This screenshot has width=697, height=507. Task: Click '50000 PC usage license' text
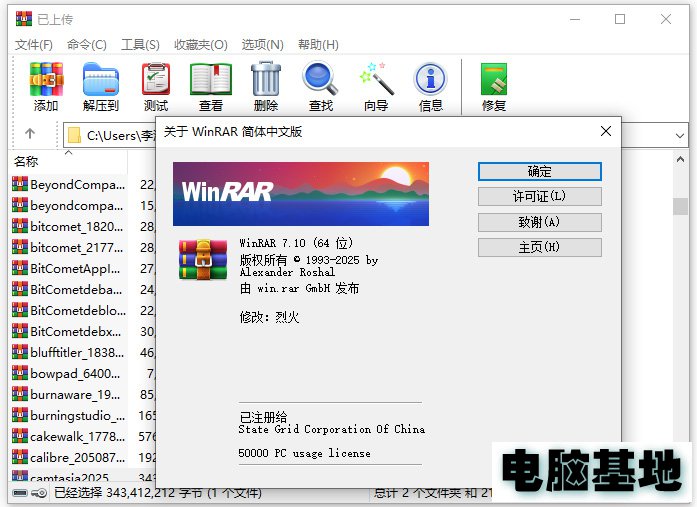tap(304, 453)
